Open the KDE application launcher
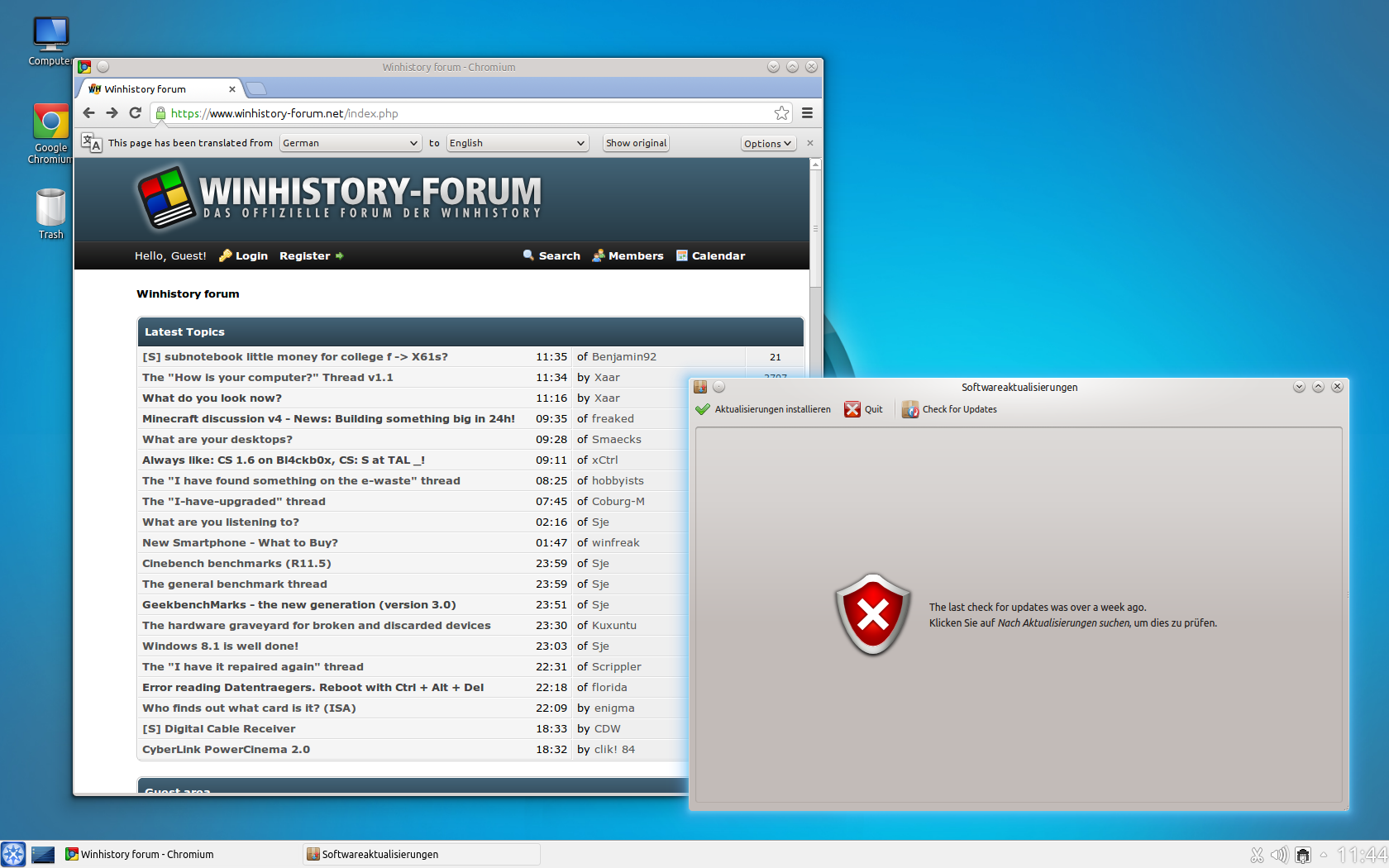 coord(13,854)
